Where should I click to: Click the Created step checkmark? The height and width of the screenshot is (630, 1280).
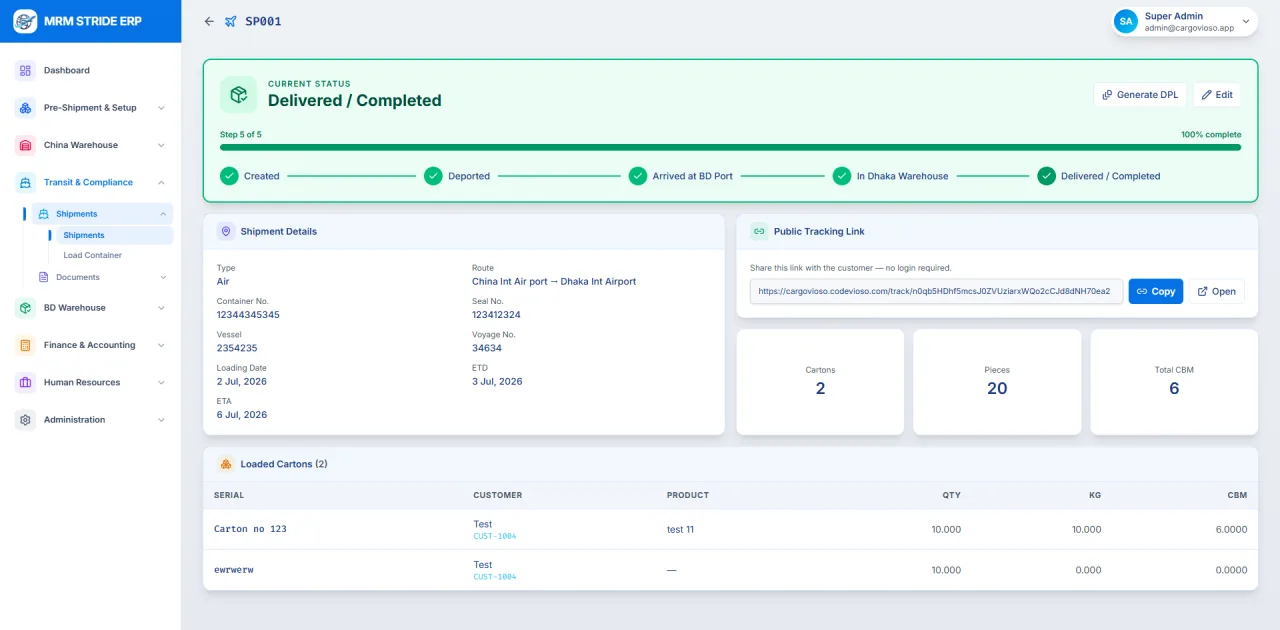coord(229,176)
